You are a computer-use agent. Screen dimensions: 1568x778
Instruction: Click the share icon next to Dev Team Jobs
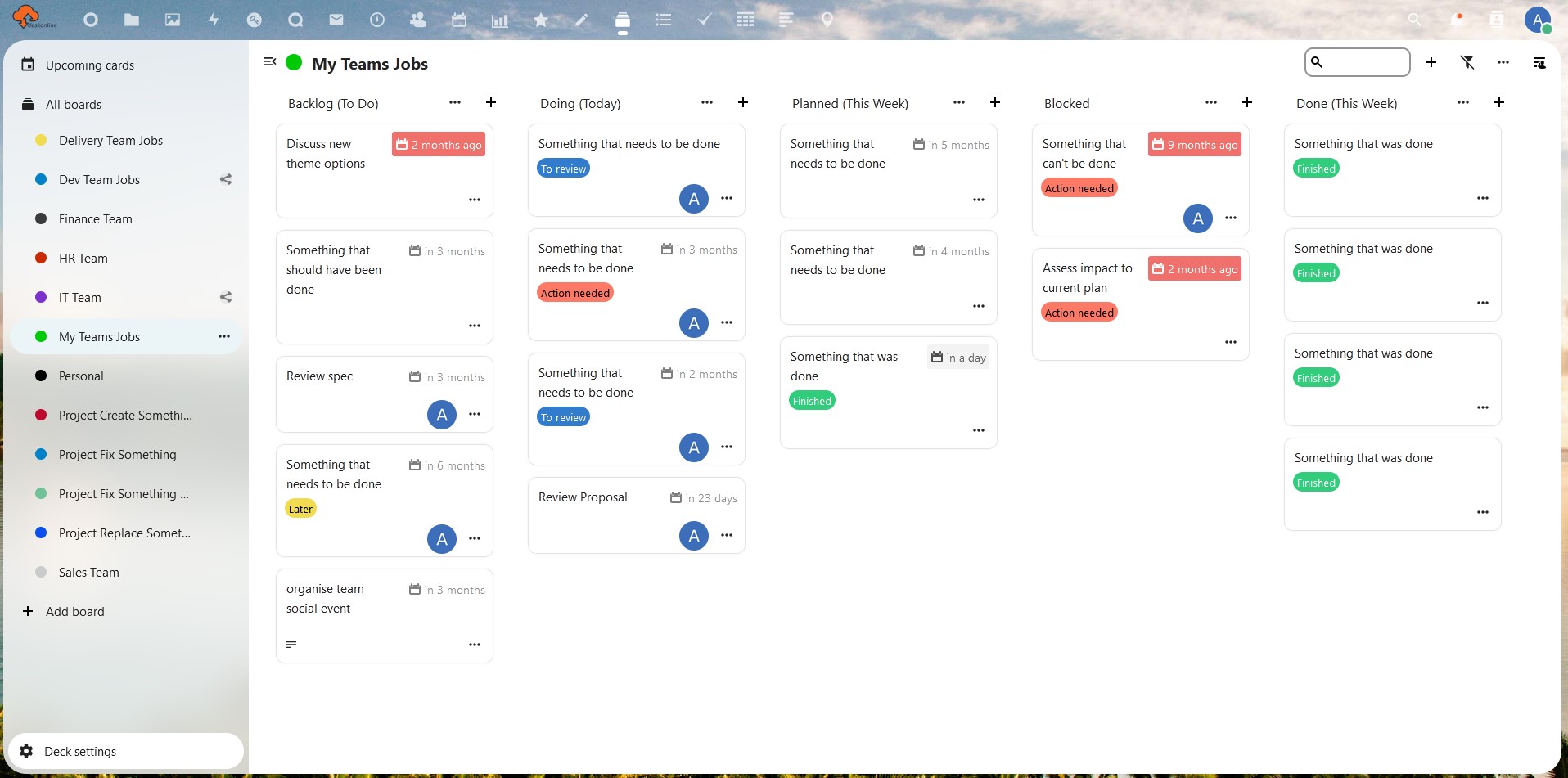226,179
